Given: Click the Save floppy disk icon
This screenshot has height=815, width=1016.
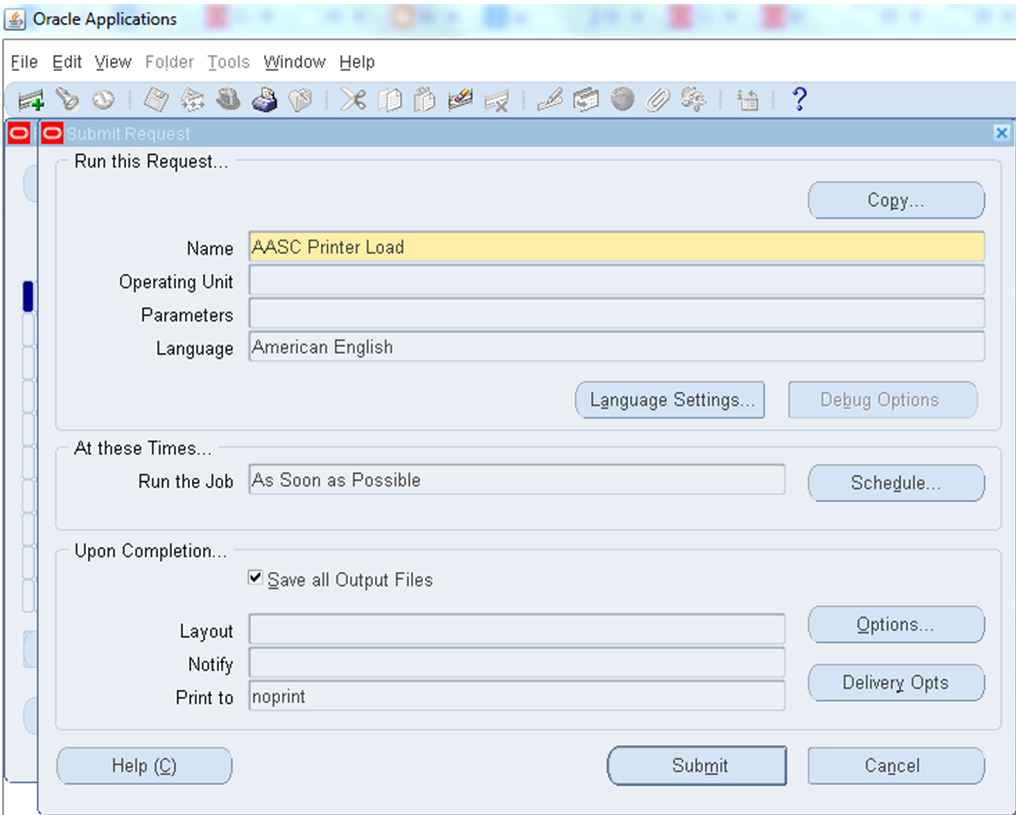Looking at the screenshot, I should point(156,100).
